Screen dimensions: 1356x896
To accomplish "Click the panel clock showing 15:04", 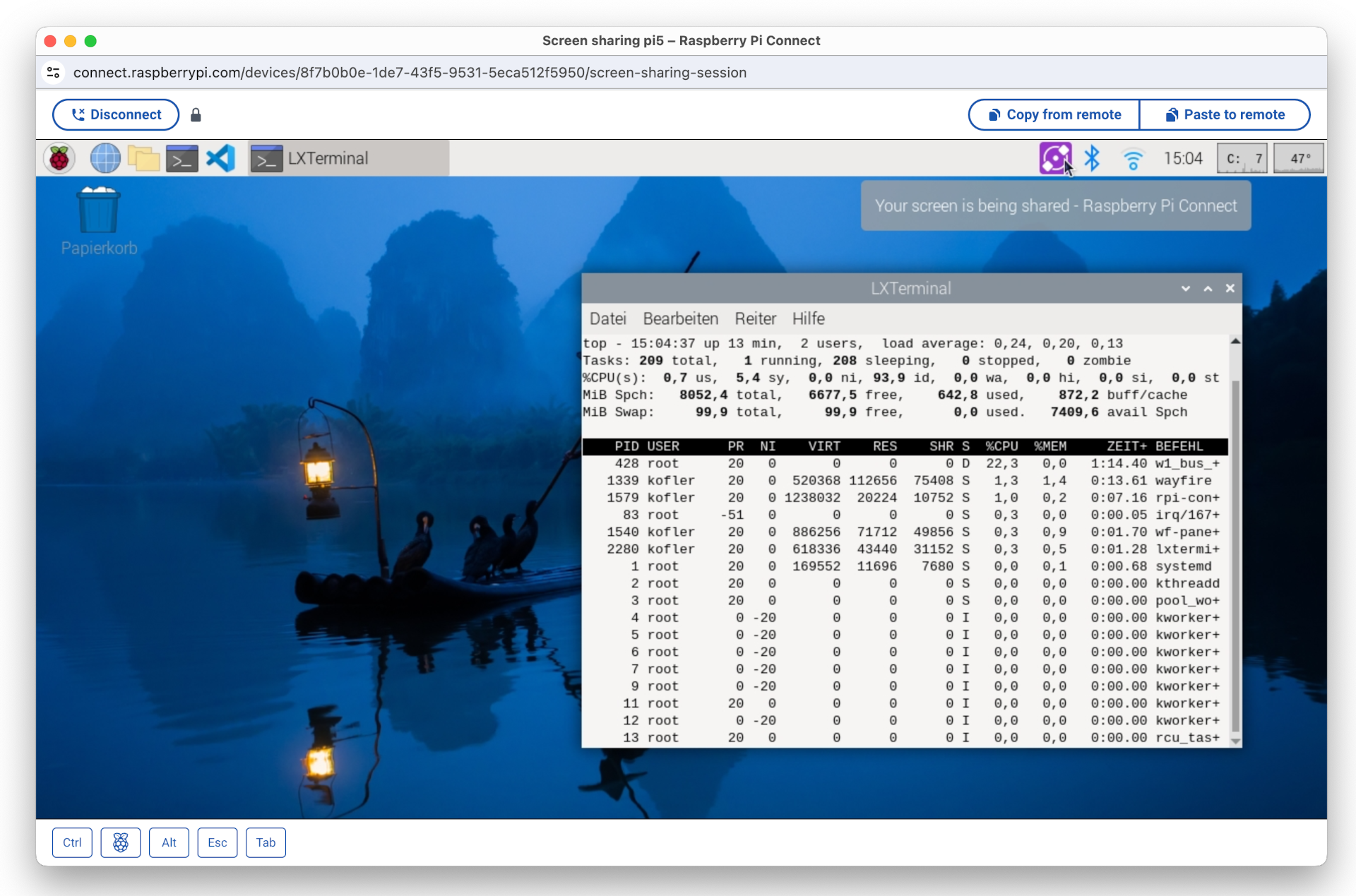I will 1183,158.
